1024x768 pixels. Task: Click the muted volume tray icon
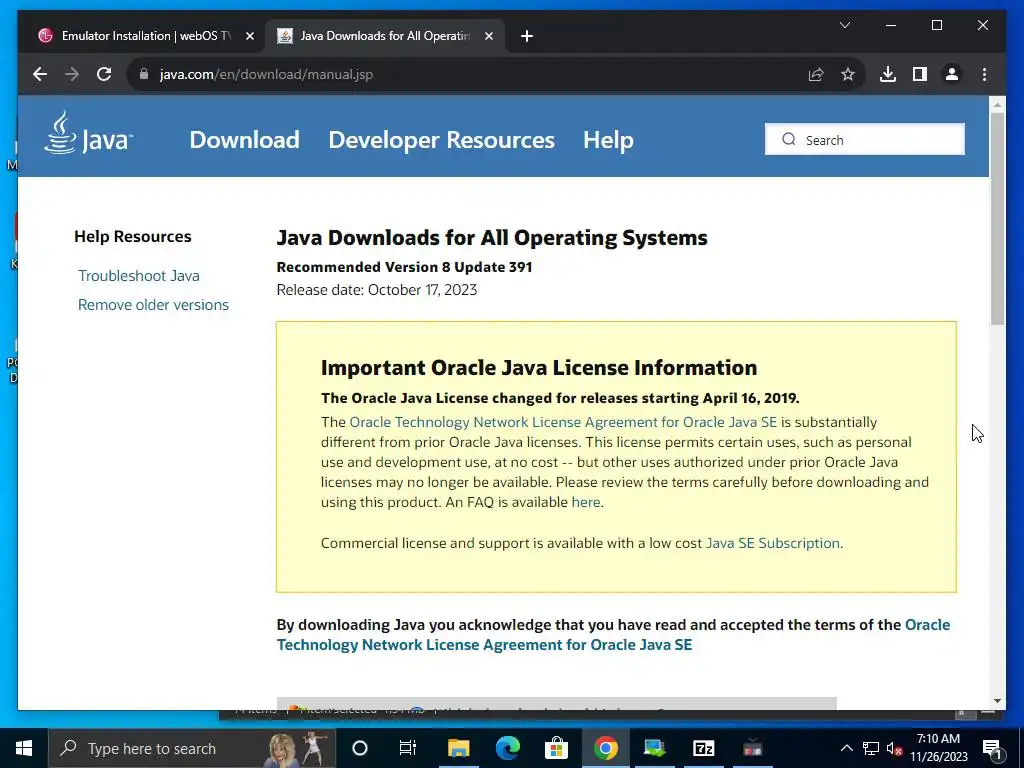894,748
